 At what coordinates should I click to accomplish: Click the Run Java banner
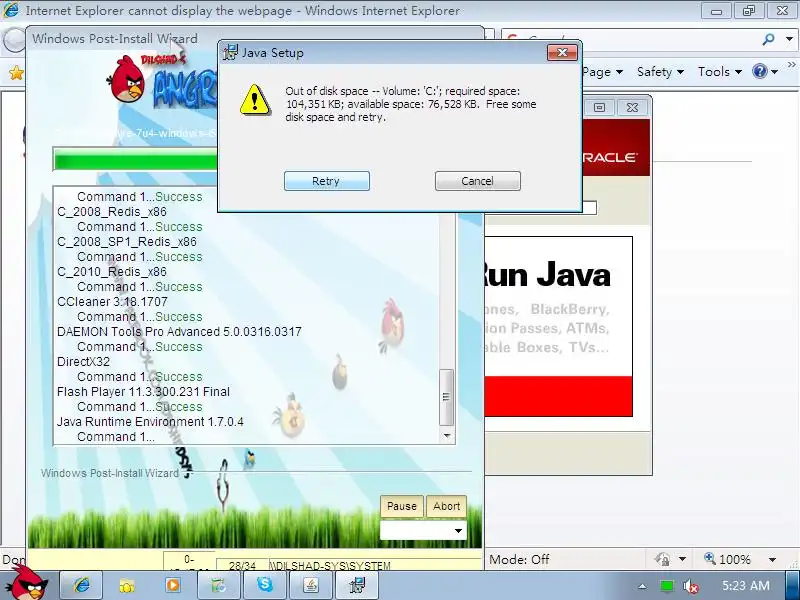coord(559,306)
